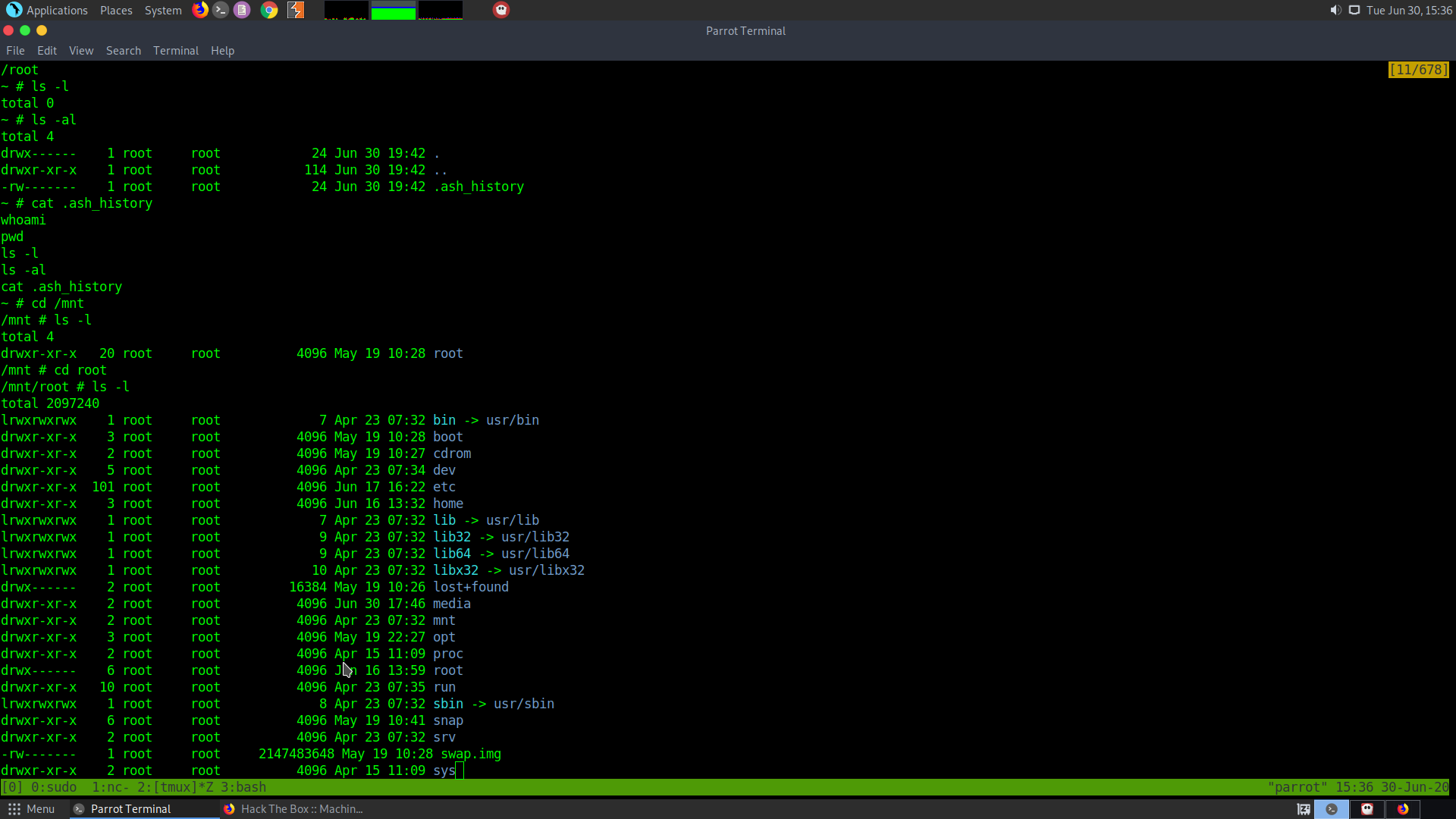Open the Terminal menu in menu bar
Screen dimensions: 1456x819
(x=175, y=51)
